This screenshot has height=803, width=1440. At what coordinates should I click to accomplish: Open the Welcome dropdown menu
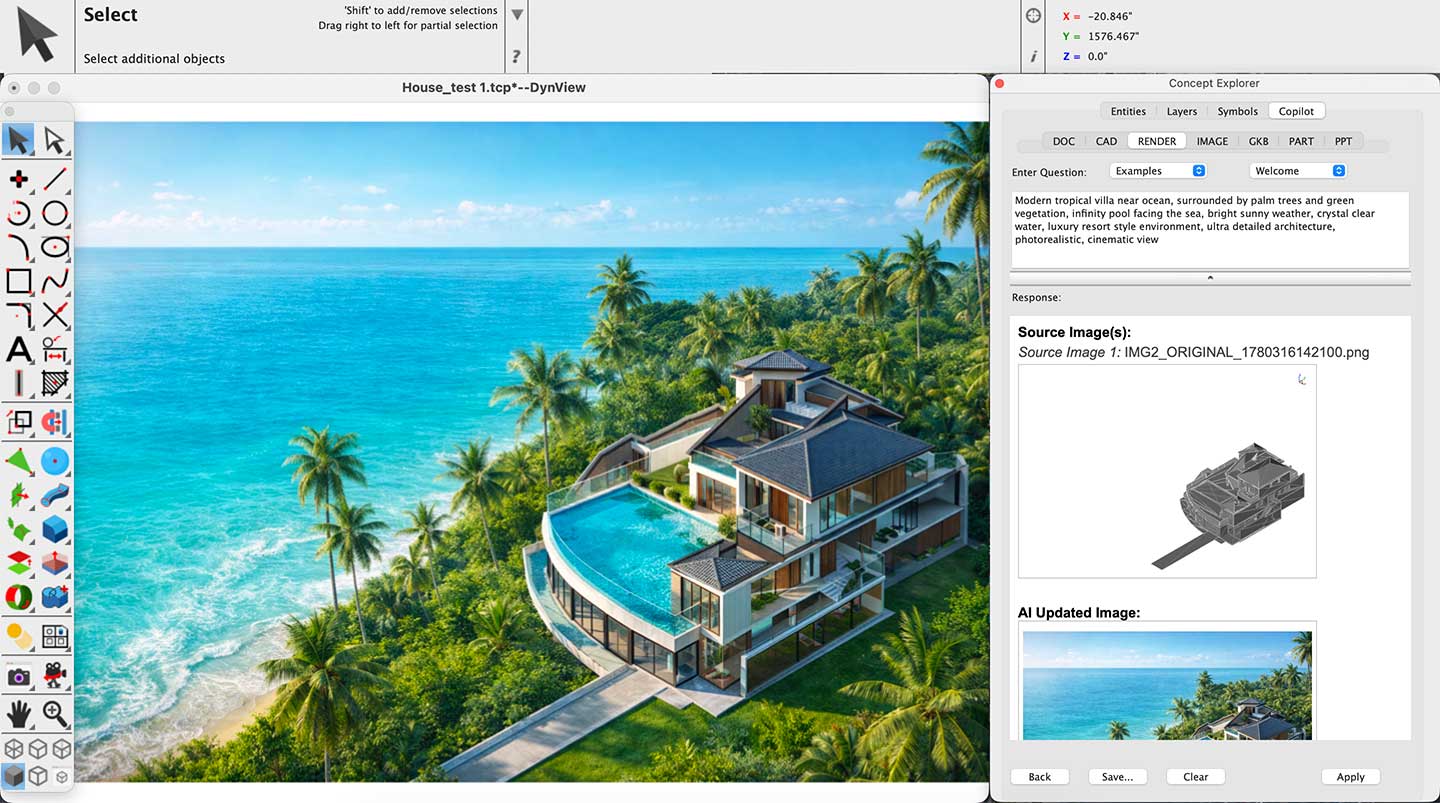tap(1298, 171)
